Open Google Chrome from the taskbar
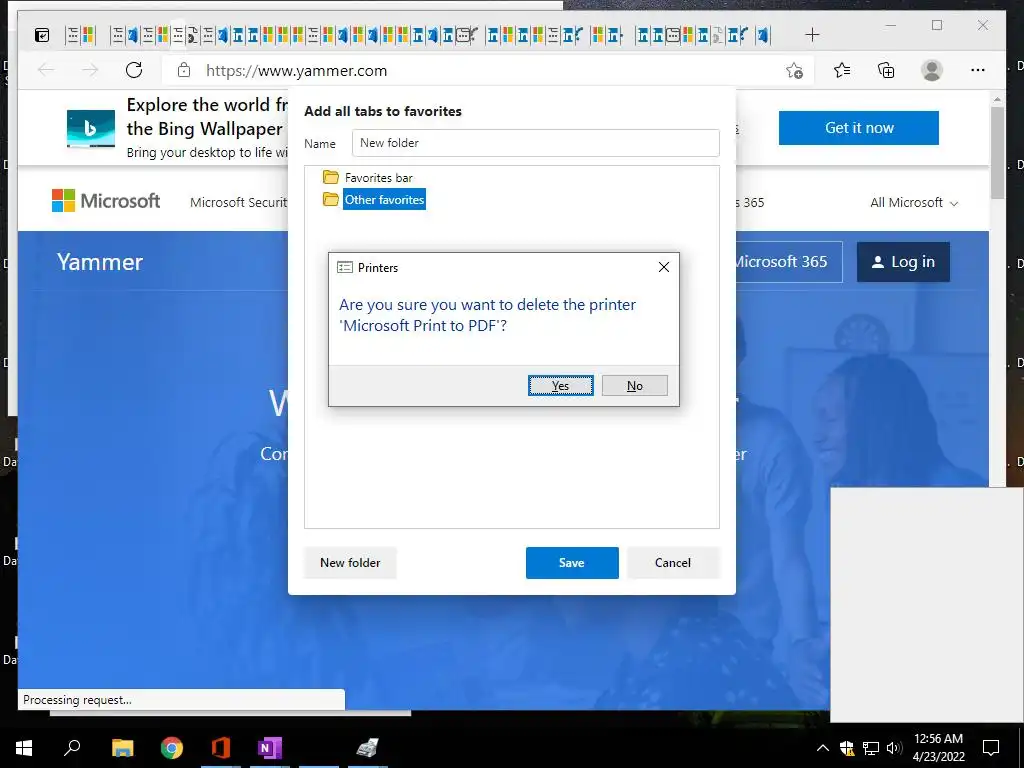The width and height of the screenshot is (1024, 768). tap(172, 748)
